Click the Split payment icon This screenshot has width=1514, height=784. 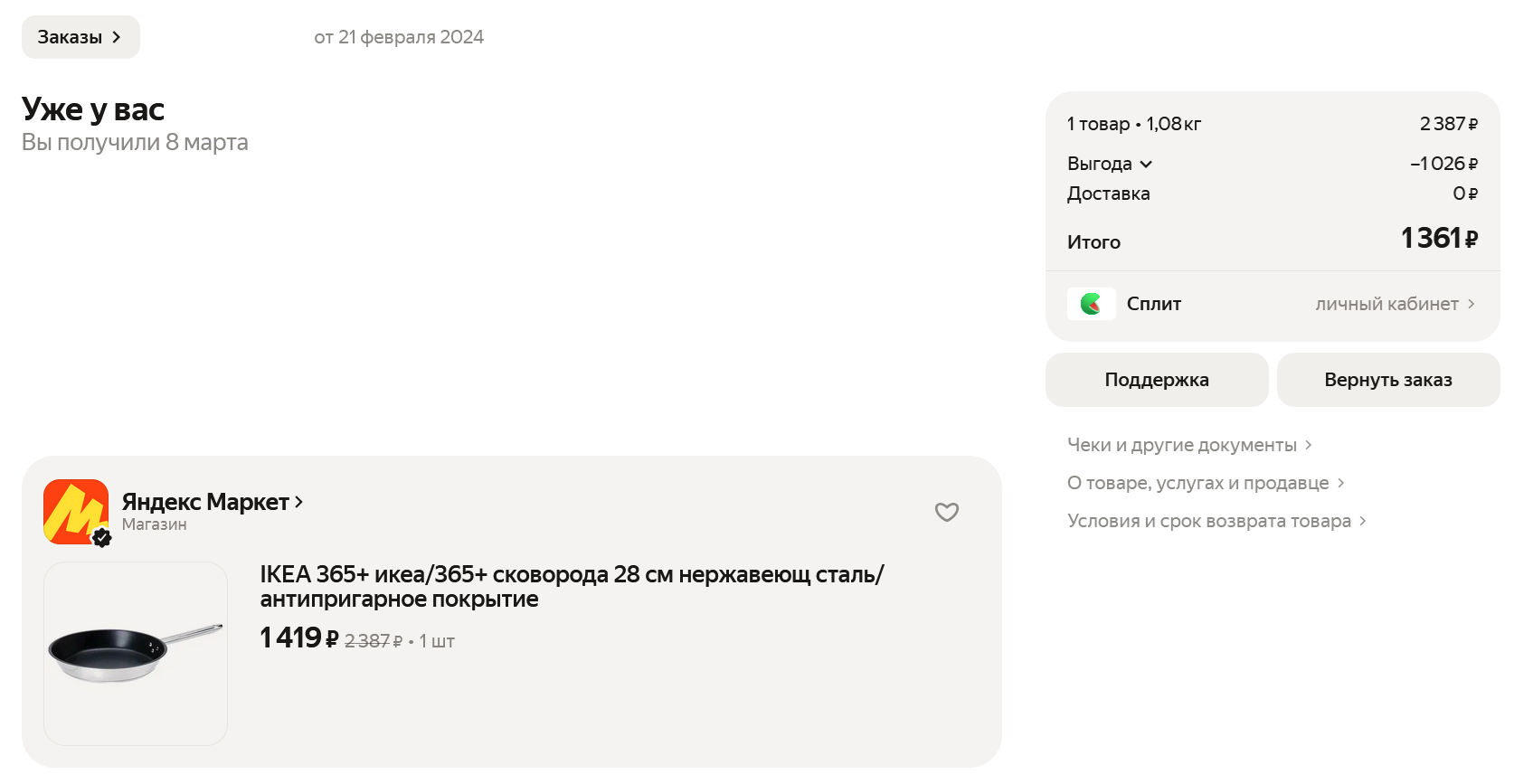pos(1092,304)
